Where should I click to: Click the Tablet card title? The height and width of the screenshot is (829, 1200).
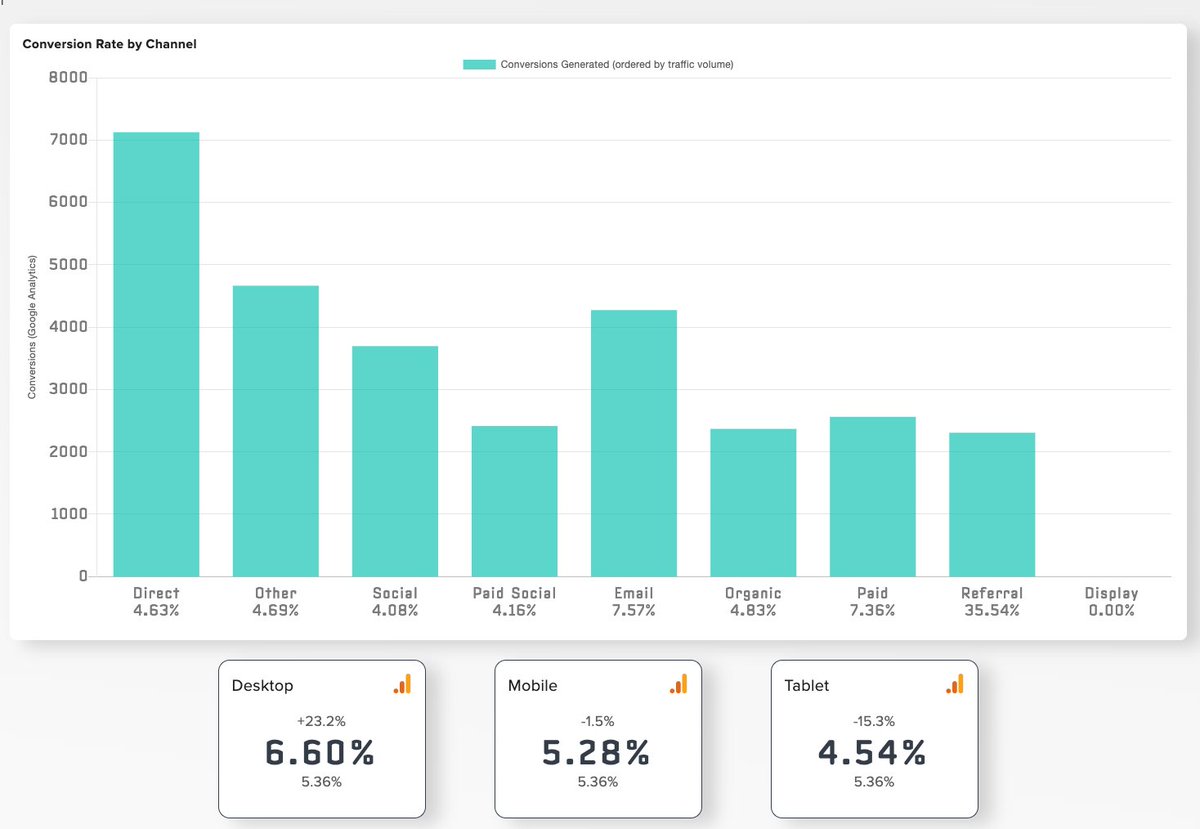(x=807, y=686)
